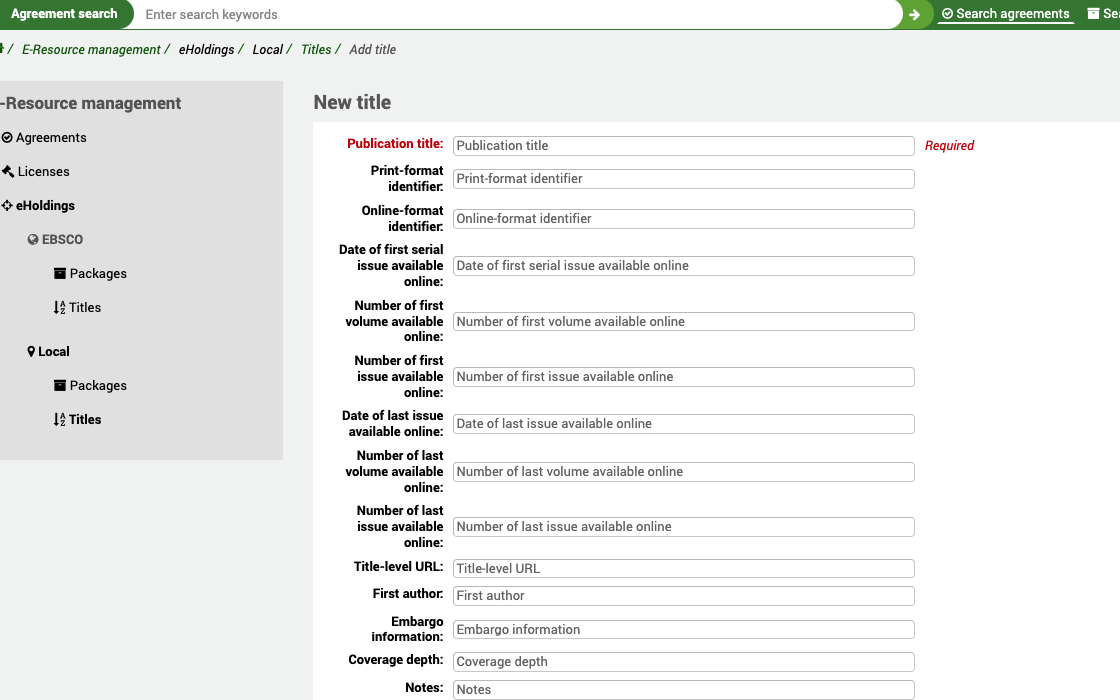Open Licenses in the sidebar
Image resolution: width=1120 pixels, height=700 pixels.
(x=43, y=172)
